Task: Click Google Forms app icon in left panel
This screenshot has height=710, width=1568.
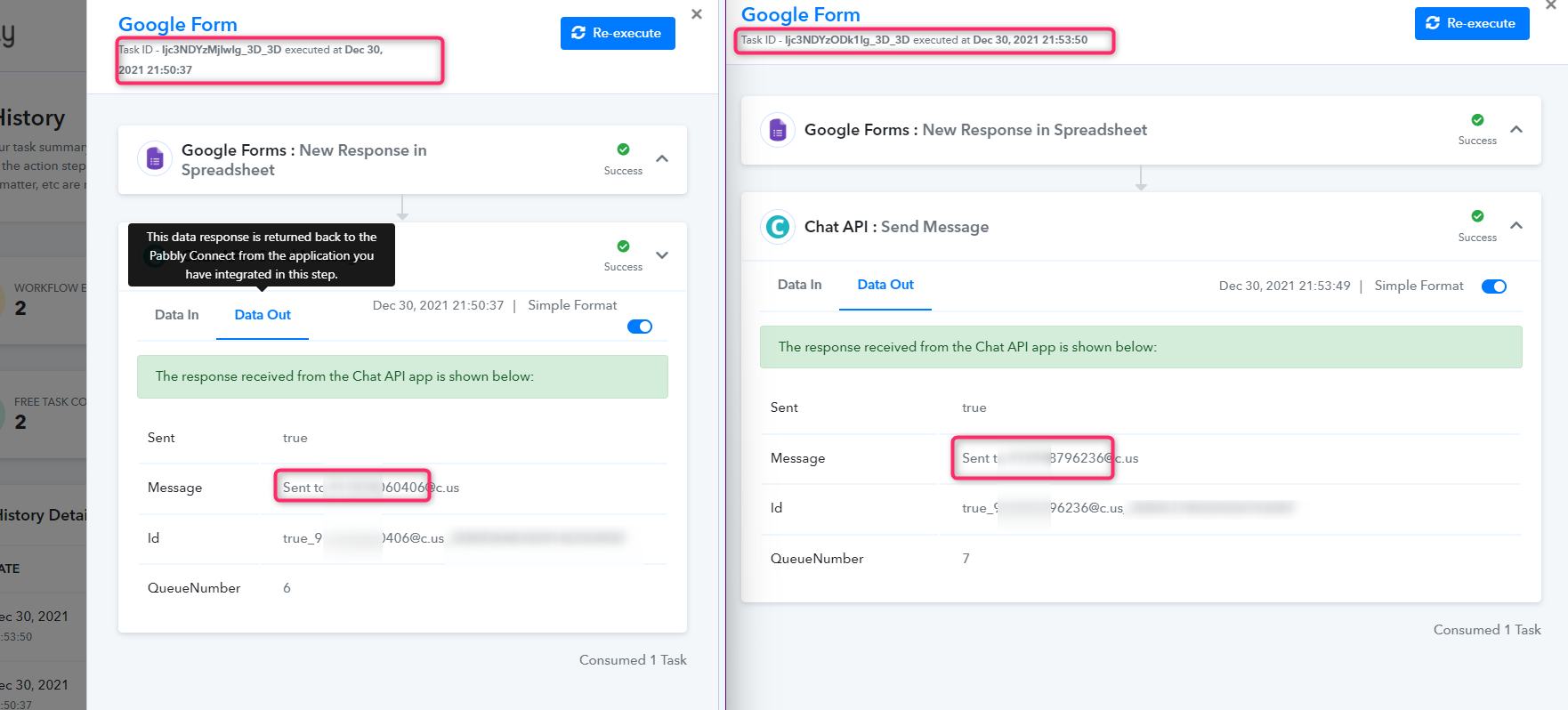Action: coord(155,159)
